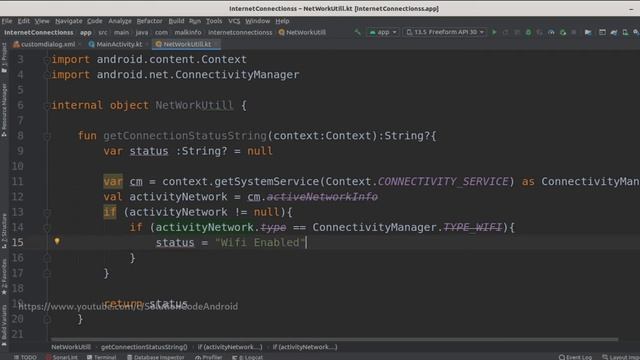Click the app breadcrumb in navigation bar
The width and height of the screenshot is (640, 360).
[86, 32]
